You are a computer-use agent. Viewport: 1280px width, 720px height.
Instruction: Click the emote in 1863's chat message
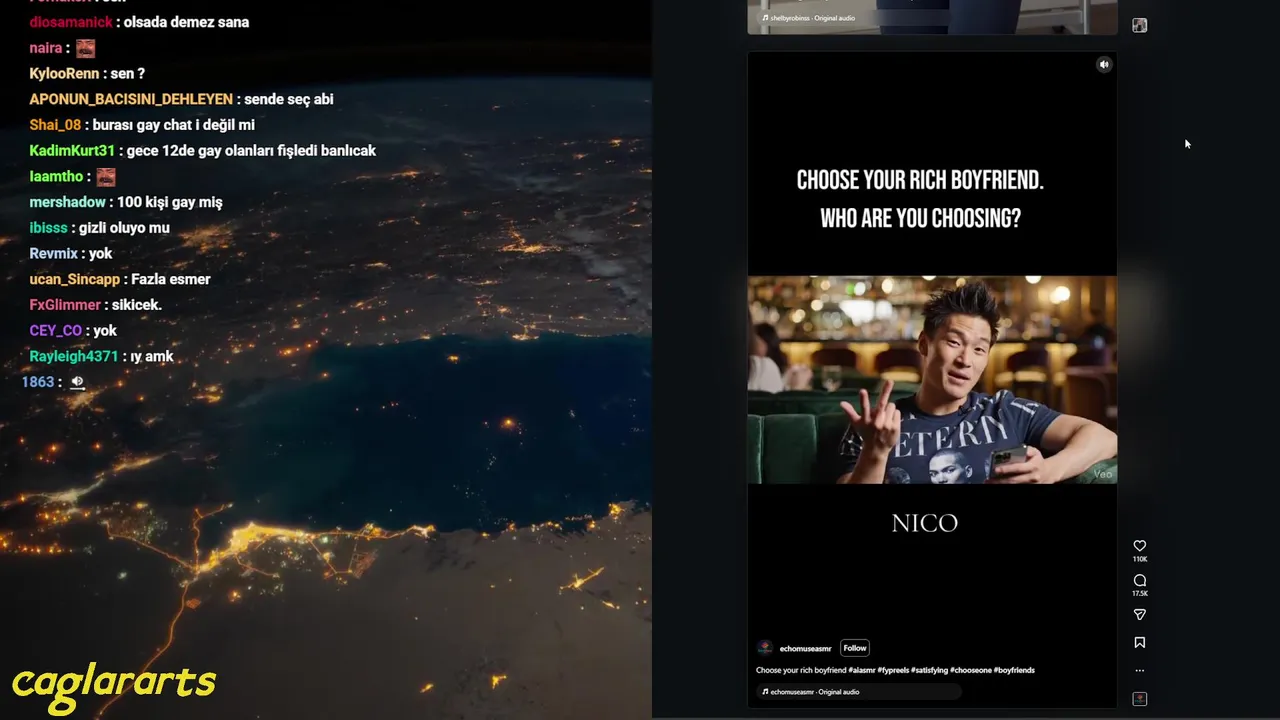[77, 382]
